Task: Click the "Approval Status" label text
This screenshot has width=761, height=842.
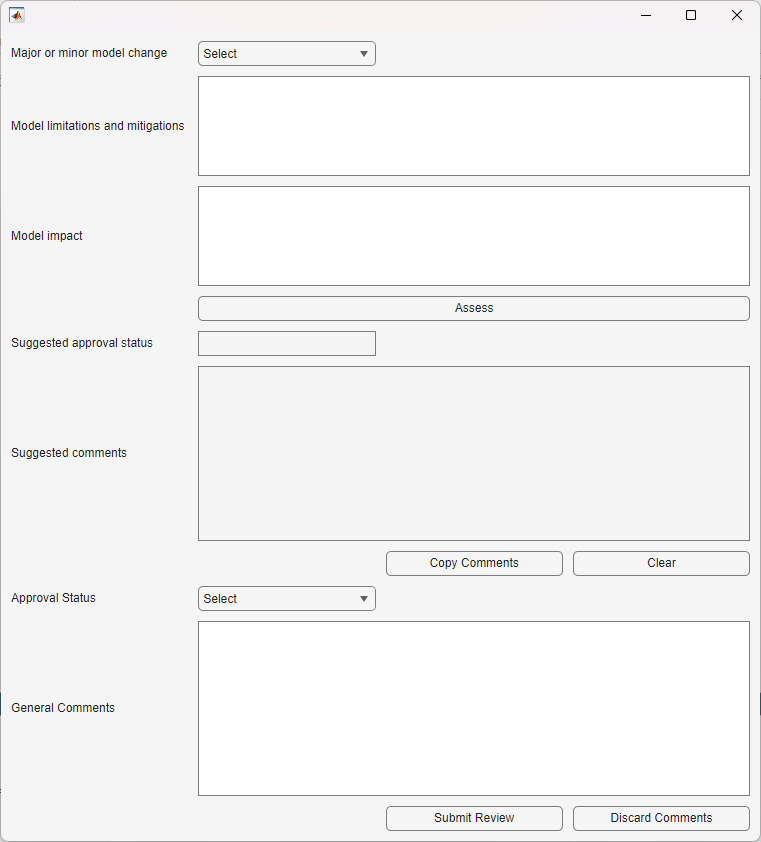Action: (x=53, y=598)
